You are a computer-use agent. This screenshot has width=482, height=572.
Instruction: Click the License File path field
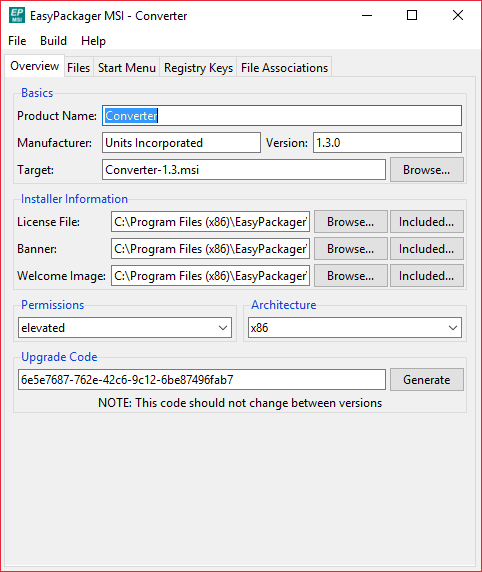(x=210, y=222)
